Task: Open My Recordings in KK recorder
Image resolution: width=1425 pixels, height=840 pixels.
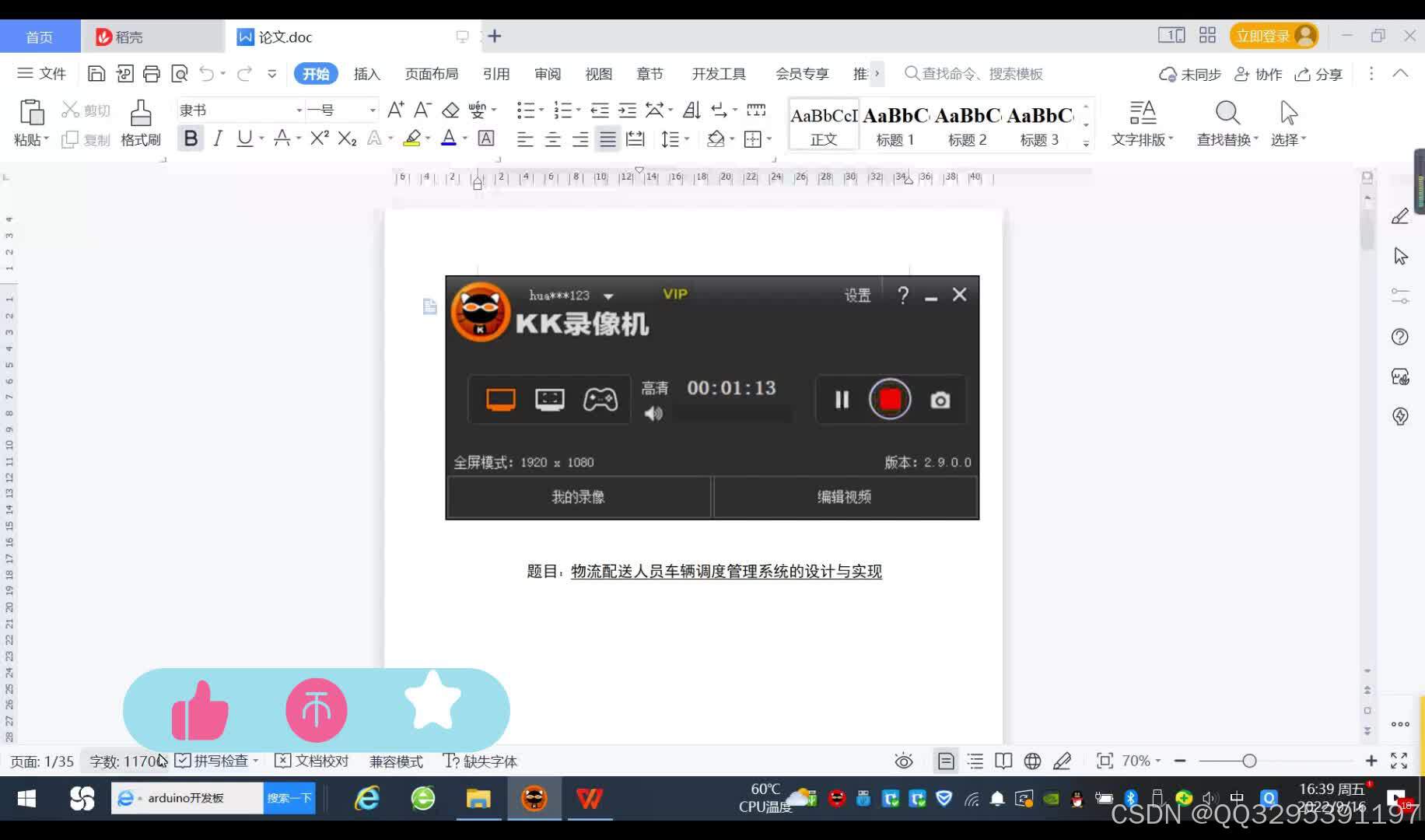Action: pyautogui.click(x=579, y=497)
